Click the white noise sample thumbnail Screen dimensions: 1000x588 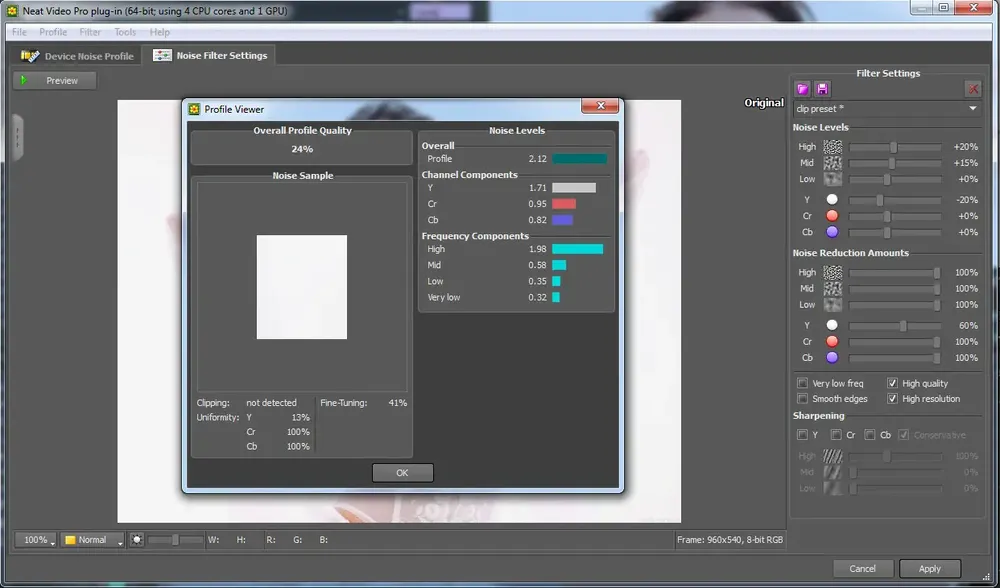302,287
